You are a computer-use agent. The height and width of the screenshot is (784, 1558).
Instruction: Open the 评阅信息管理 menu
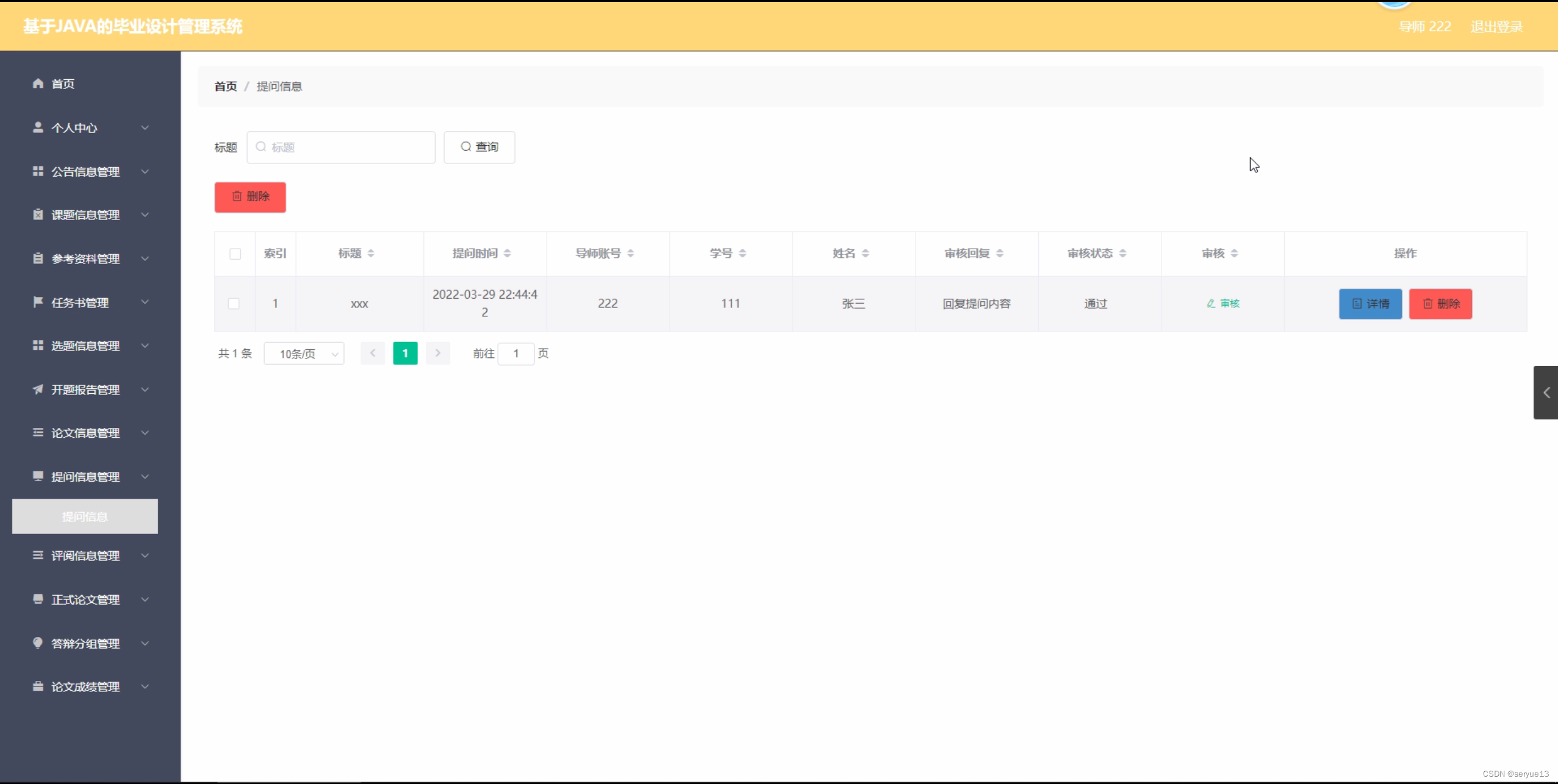tap(85, 555)
